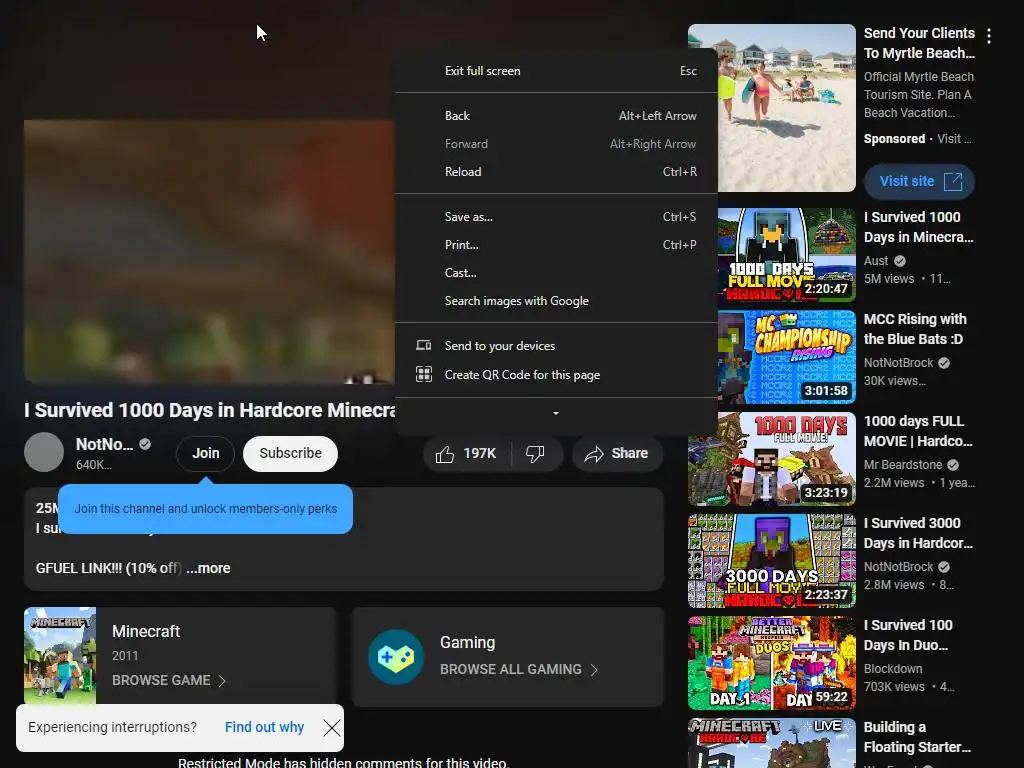Click the external link icon on Visit site

pos(953,182)
